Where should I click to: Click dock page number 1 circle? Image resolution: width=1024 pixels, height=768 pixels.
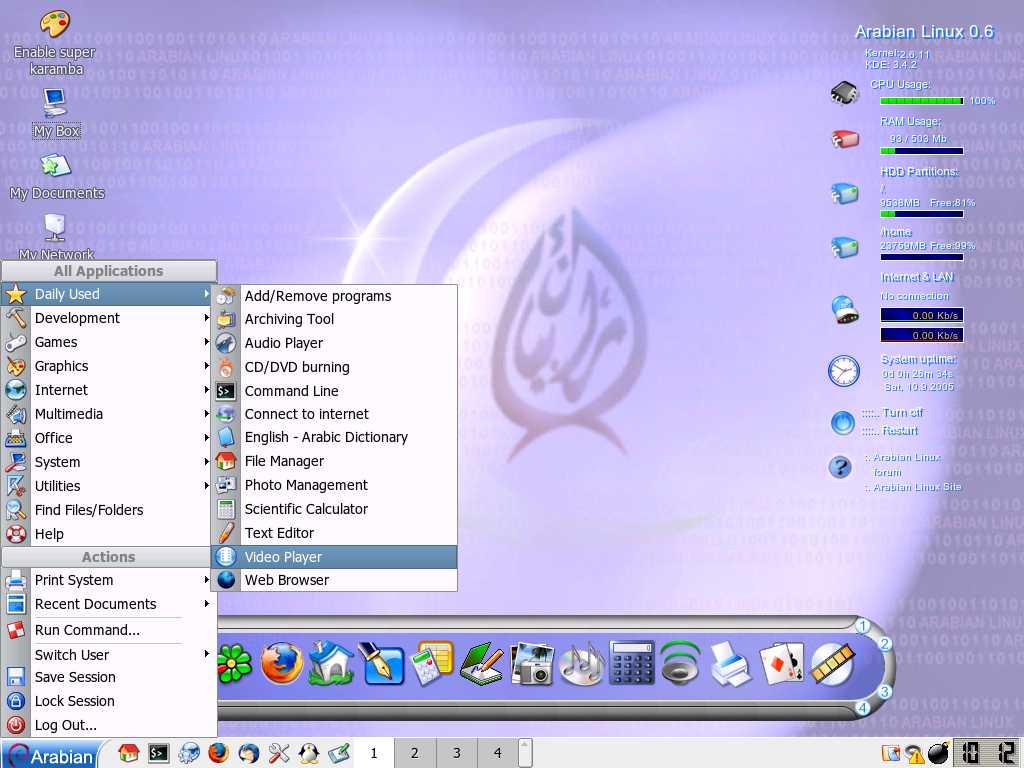coord(863,626)
